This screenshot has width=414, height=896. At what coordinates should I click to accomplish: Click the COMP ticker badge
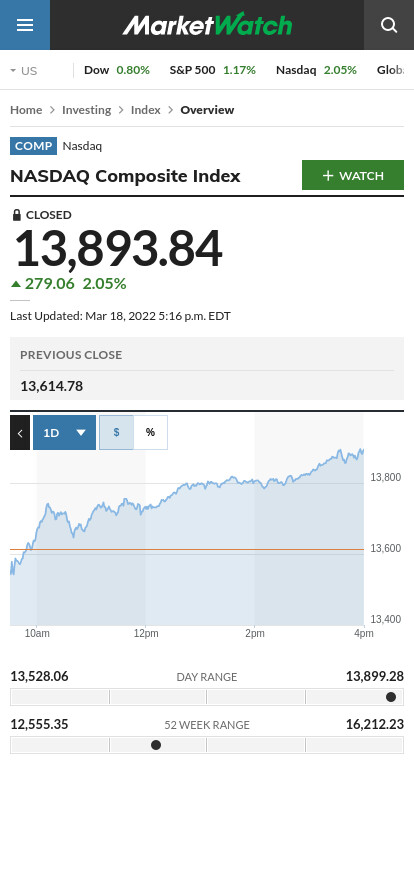(34, 146)
